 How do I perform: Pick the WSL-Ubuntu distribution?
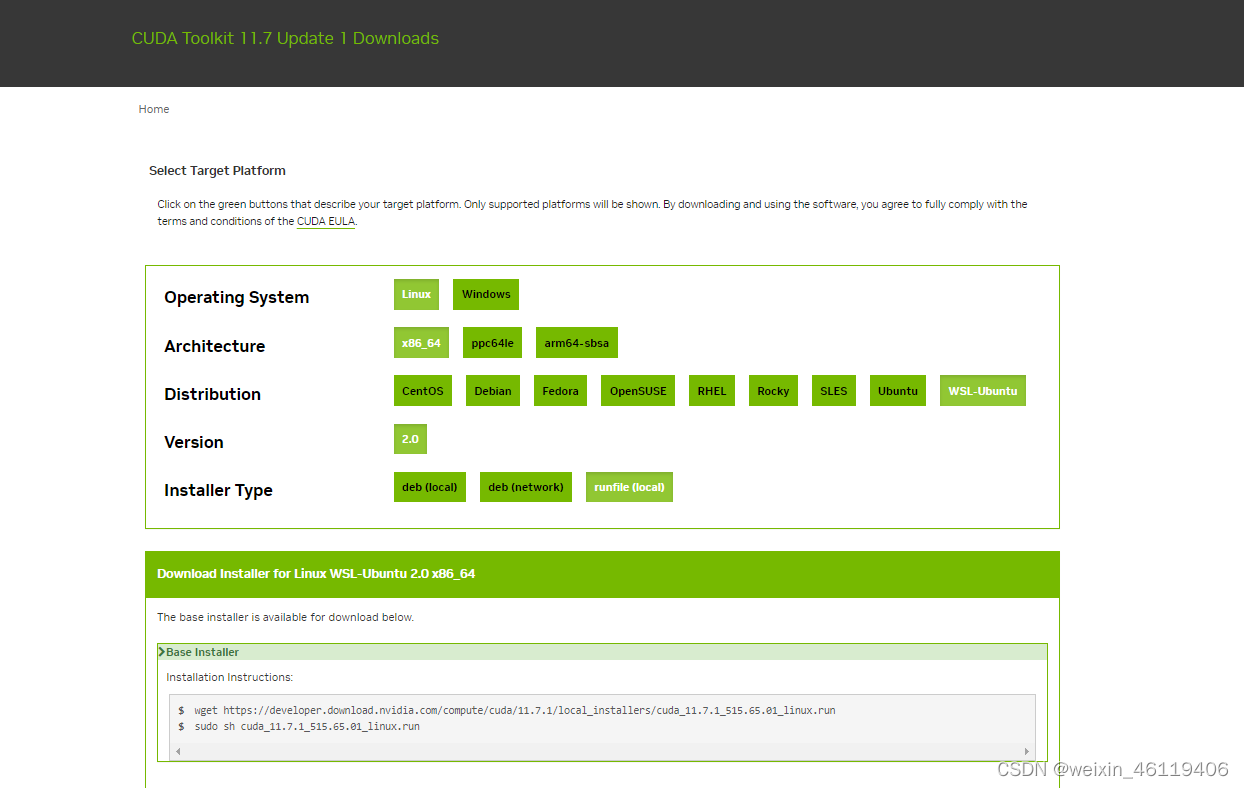pyautogui.click(x=983, y=391)
